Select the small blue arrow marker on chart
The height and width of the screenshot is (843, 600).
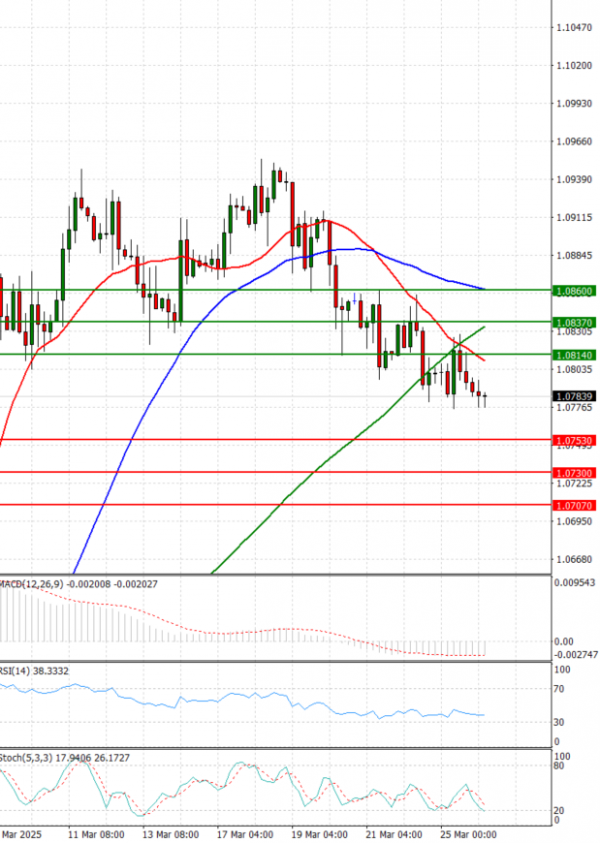tap(354, 298)
